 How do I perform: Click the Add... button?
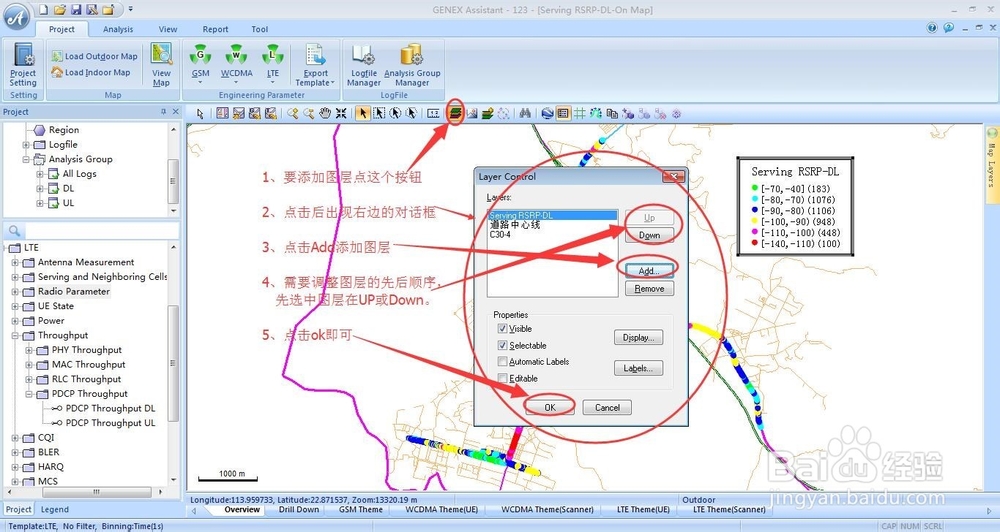point(649,271)
